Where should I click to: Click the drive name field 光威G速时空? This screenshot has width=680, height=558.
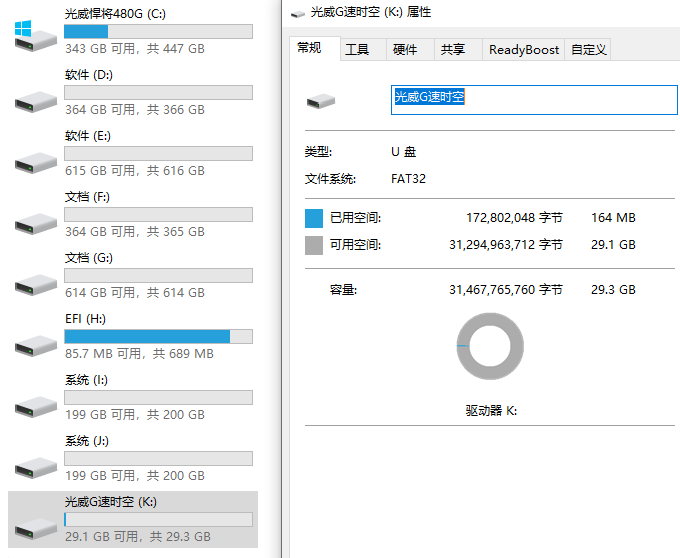[x=534, y=100]
